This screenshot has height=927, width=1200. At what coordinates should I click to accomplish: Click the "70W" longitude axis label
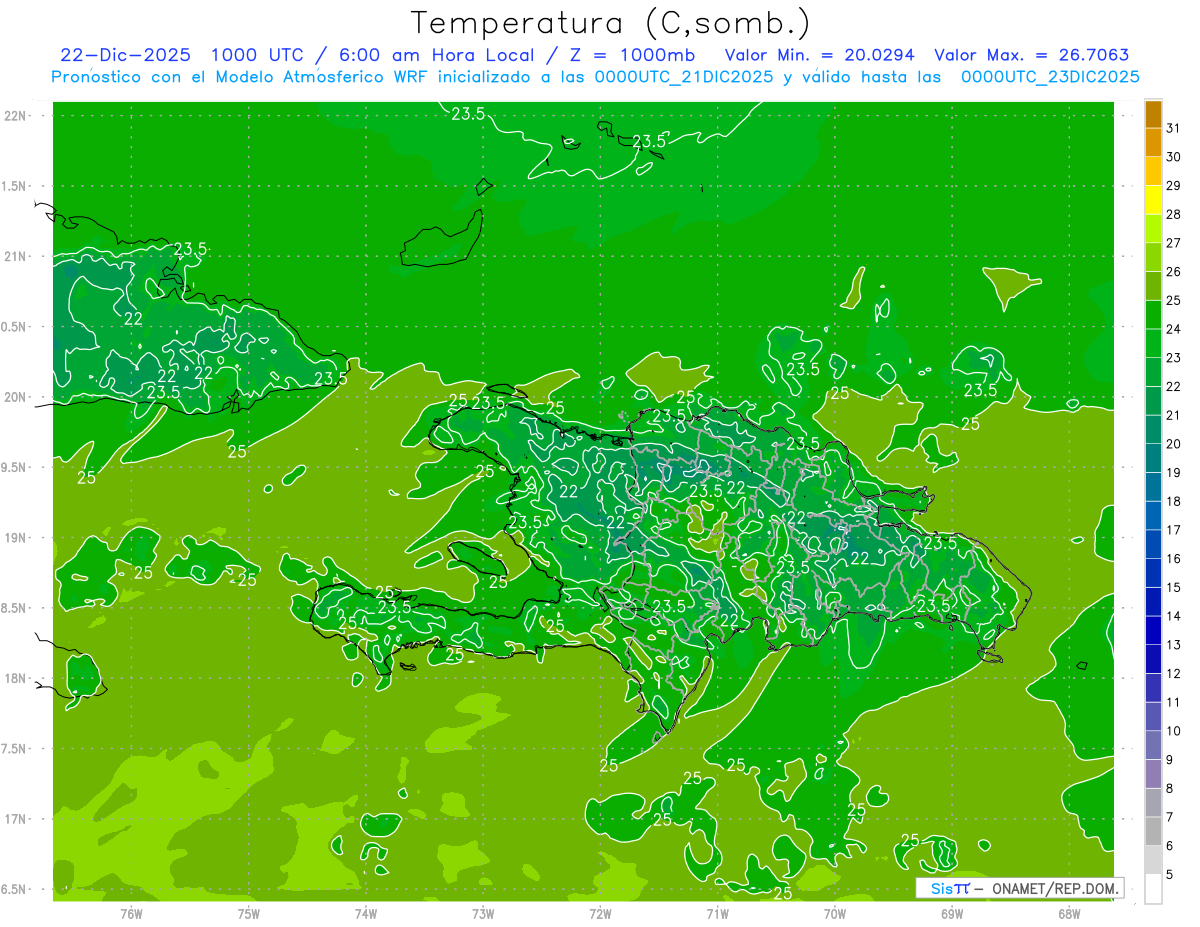point(835,913)
